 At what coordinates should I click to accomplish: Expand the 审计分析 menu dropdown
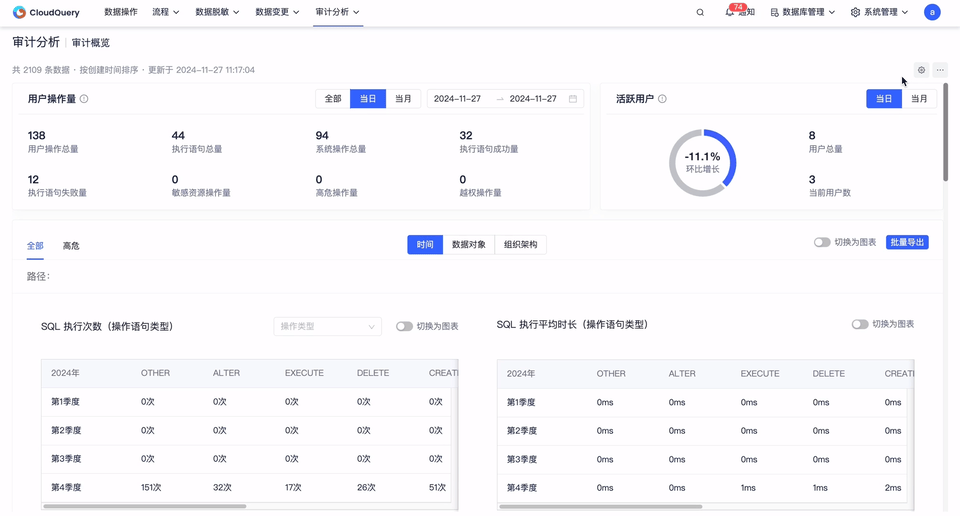click(337, 12)
